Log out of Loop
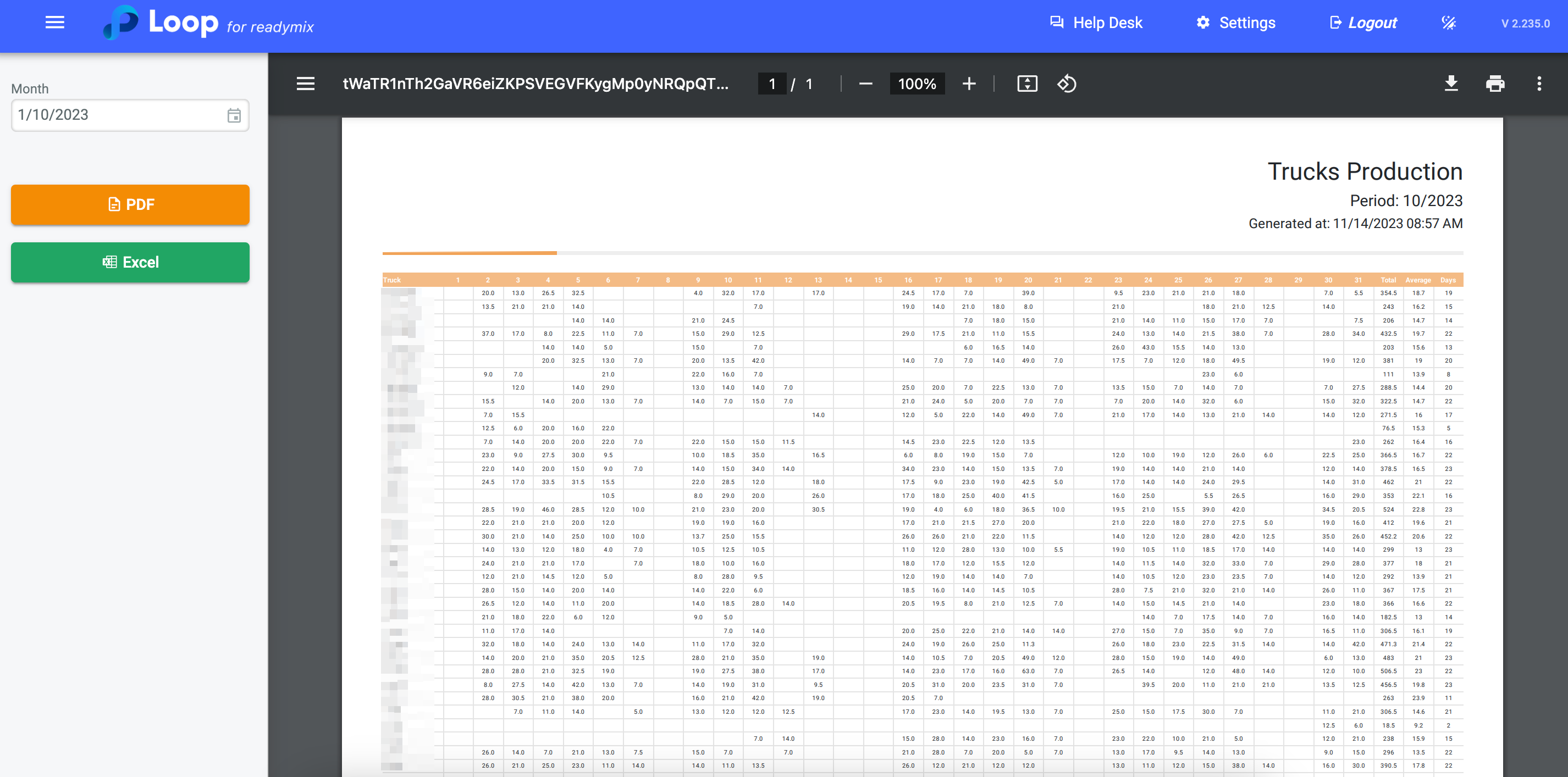1568x777 pixels. [x=1362, y=23]
